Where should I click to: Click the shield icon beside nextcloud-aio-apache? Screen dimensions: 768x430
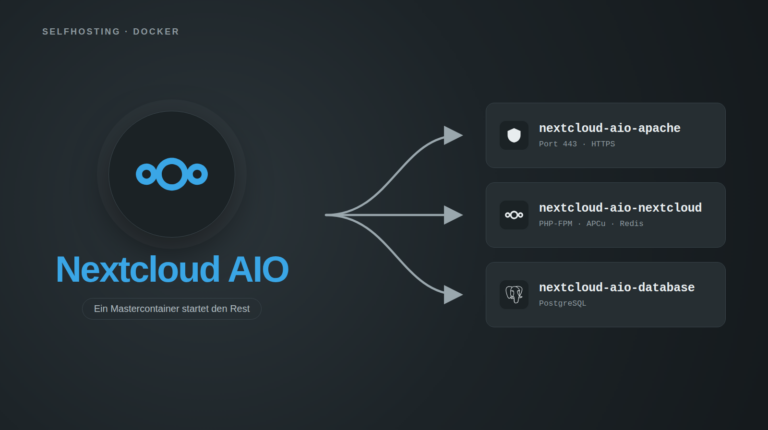tap(514, 135)
